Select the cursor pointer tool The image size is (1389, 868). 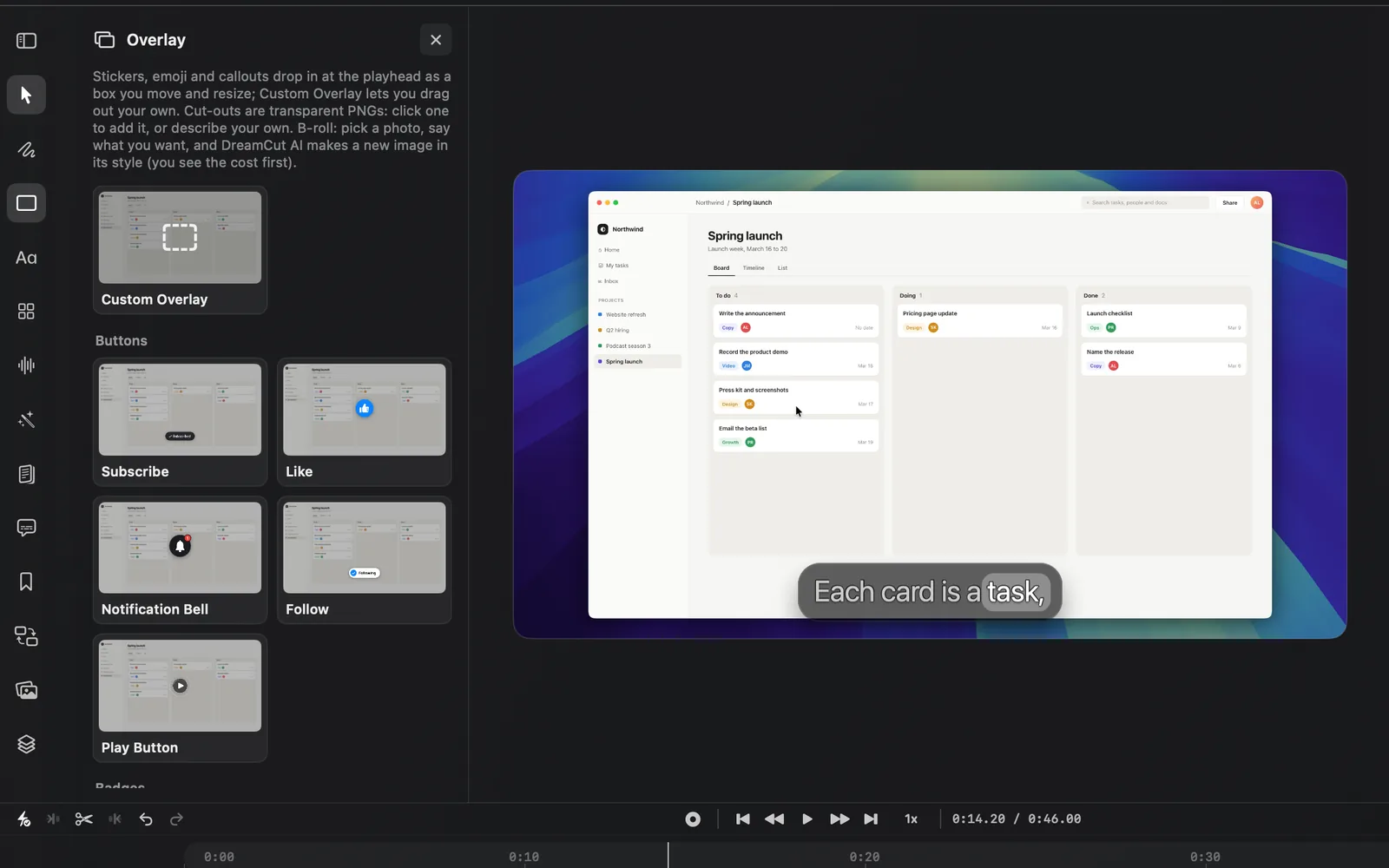point(26,95)
